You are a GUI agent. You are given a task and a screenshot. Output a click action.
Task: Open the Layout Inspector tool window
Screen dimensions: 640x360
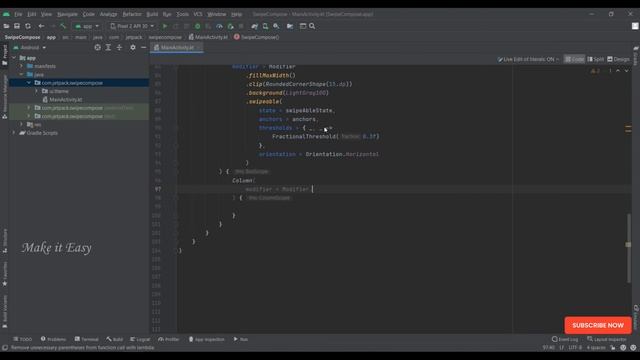tap(607, 339)
